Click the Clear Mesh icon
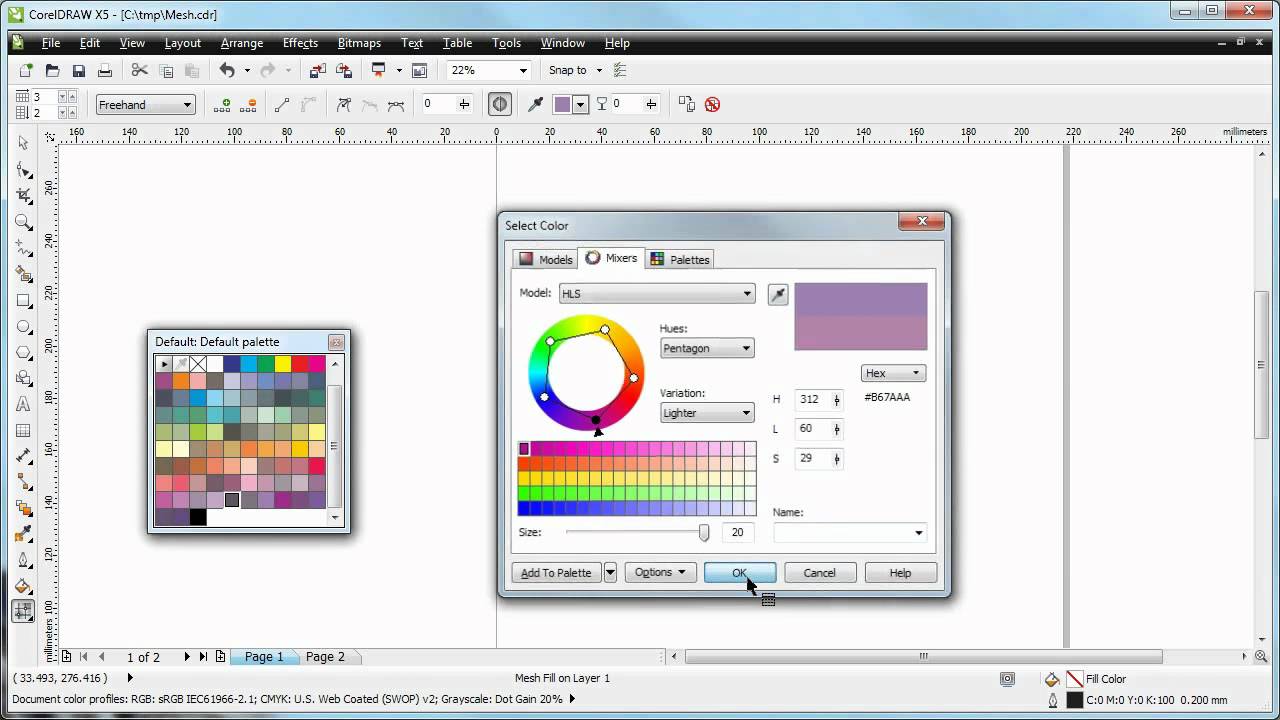1280x720 pixels. click(x=712, y=104)
